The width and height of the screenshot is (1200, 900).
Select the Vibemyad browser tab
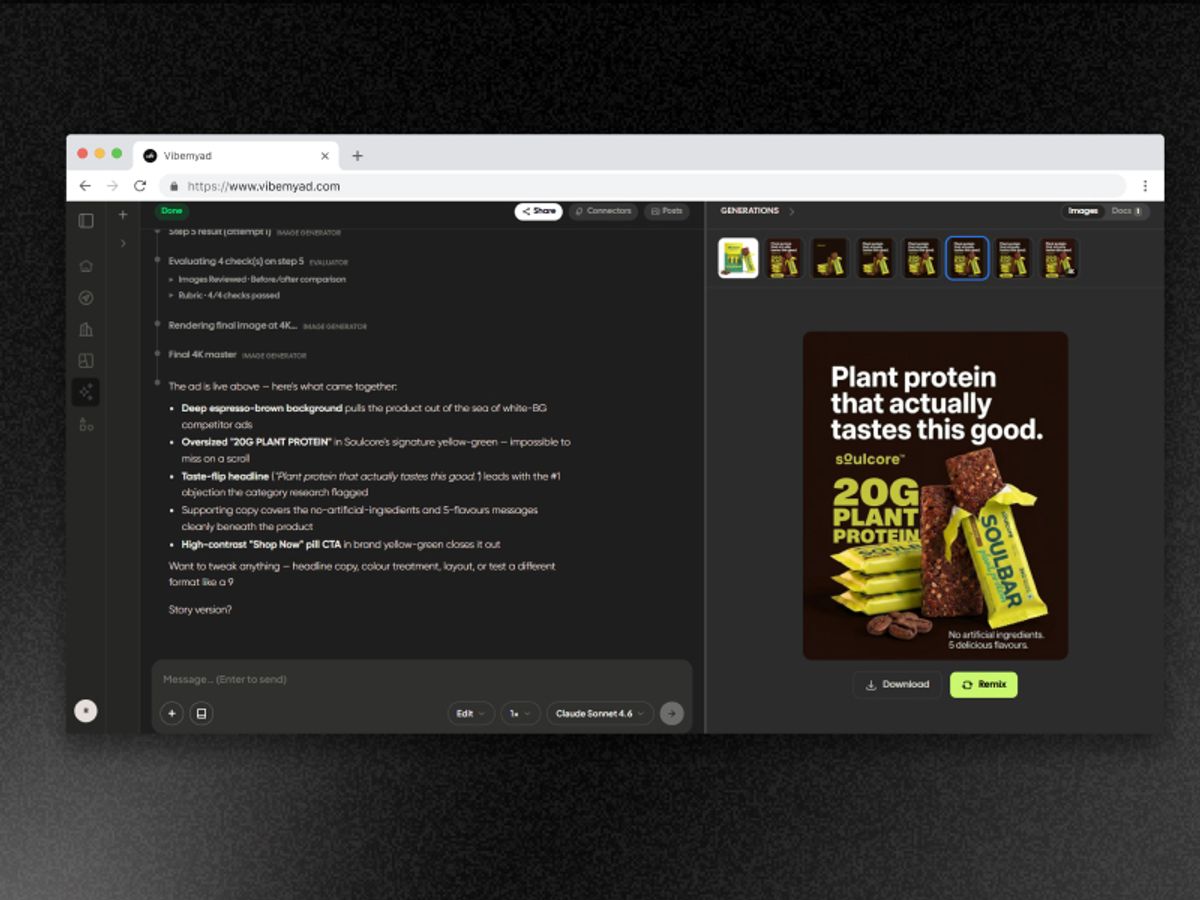click(236, 156)
